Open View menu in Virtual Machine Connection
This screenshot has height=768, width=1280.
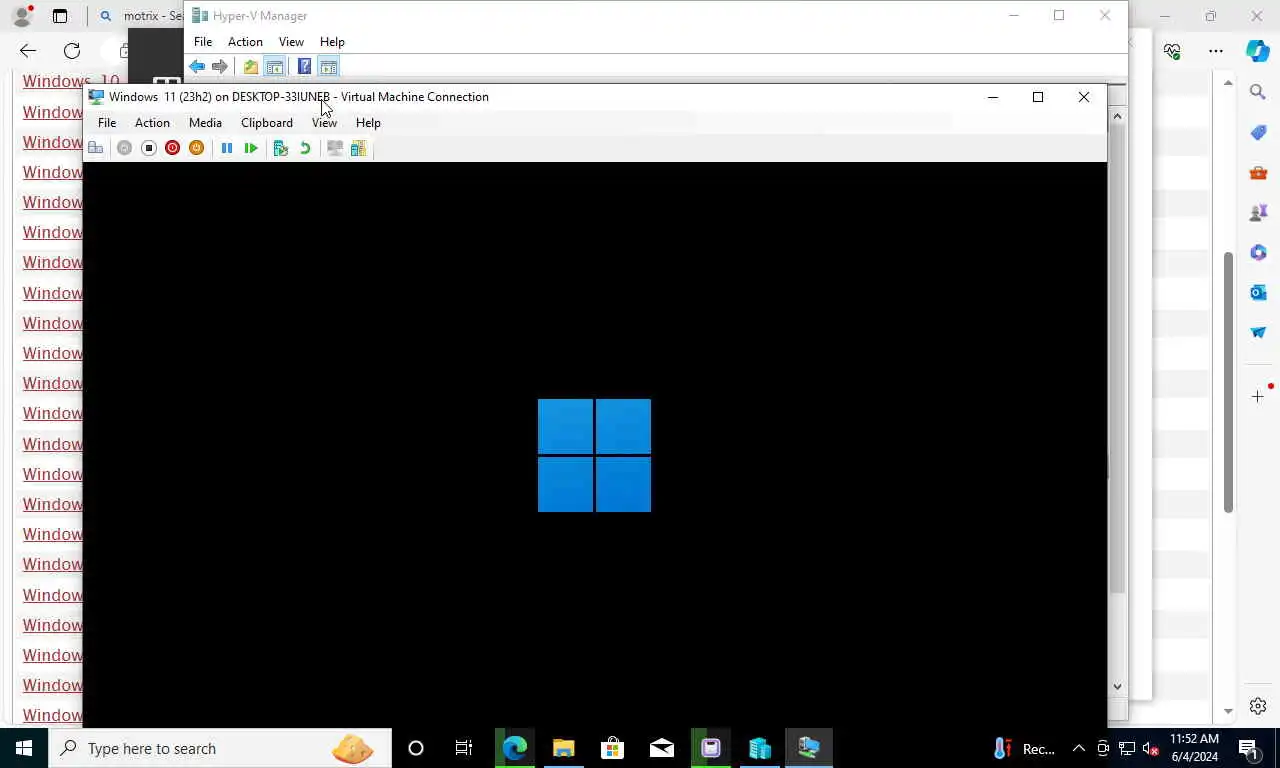324,123
